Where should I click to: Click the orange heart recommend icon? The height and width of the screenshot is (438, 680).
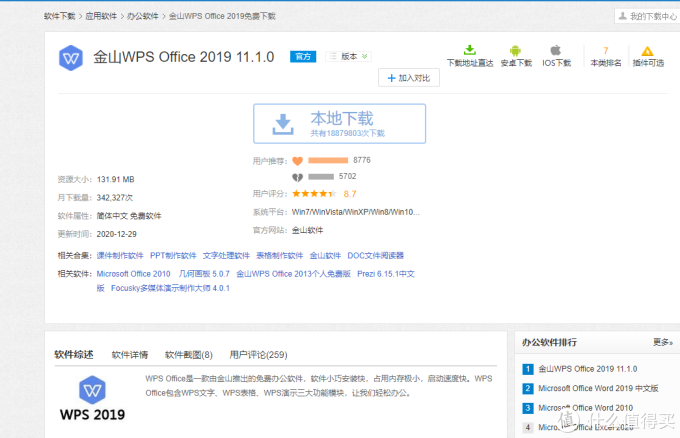(297, 160)
